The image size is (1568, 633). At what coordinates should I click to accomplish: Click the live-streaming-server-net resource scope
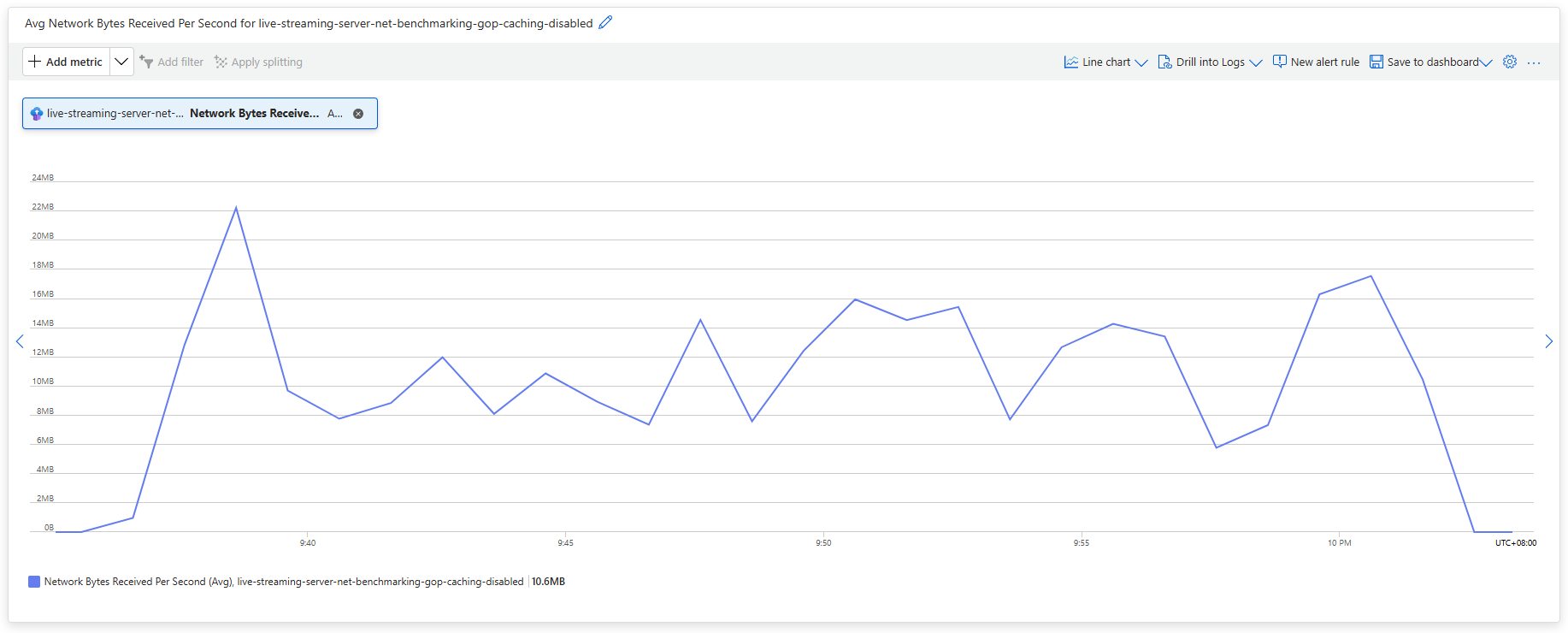tap(115, 113)
